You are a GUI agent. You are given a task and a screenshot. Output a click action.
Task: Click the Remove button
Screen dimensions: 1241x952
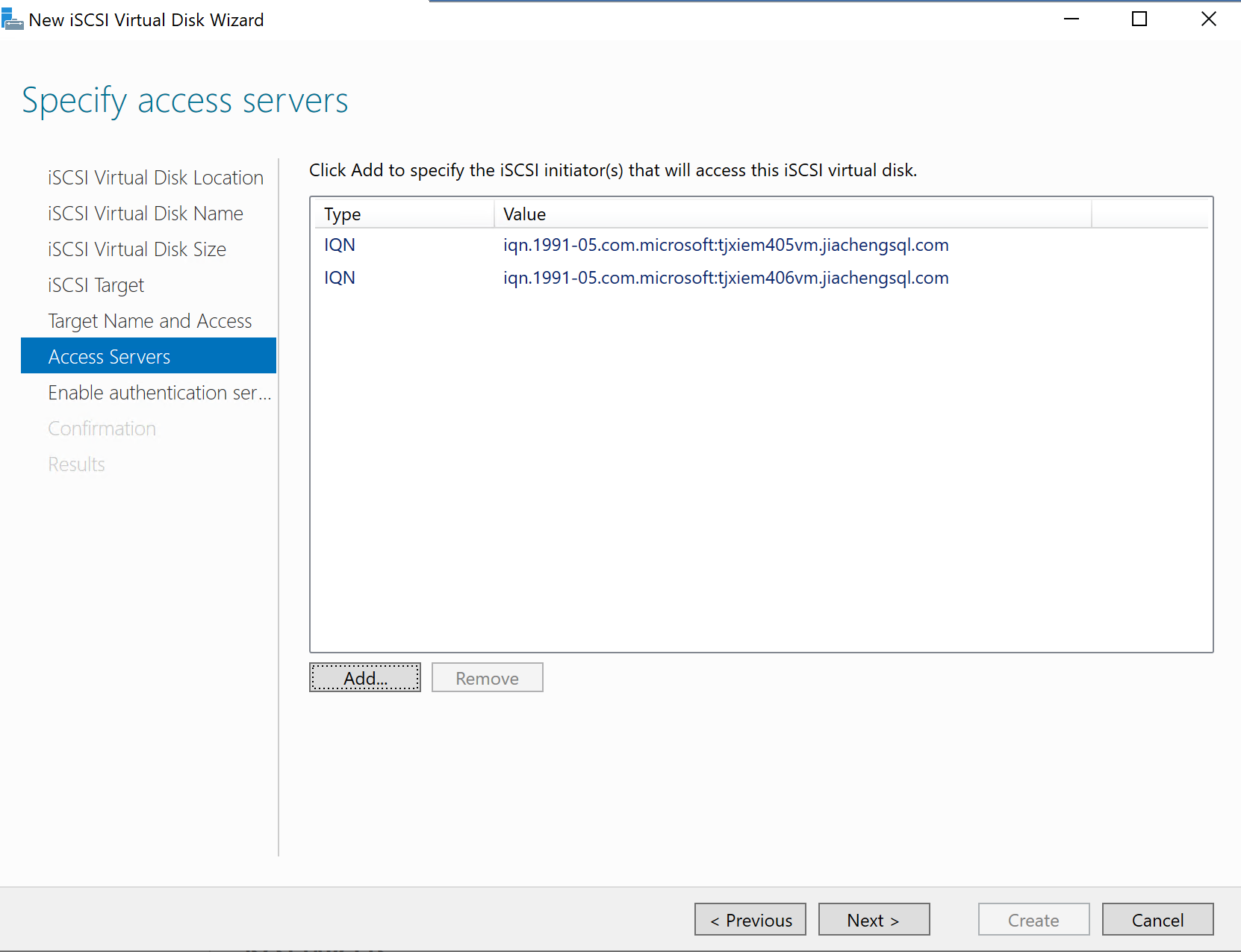pyautogui.click(x=487, y=678)
